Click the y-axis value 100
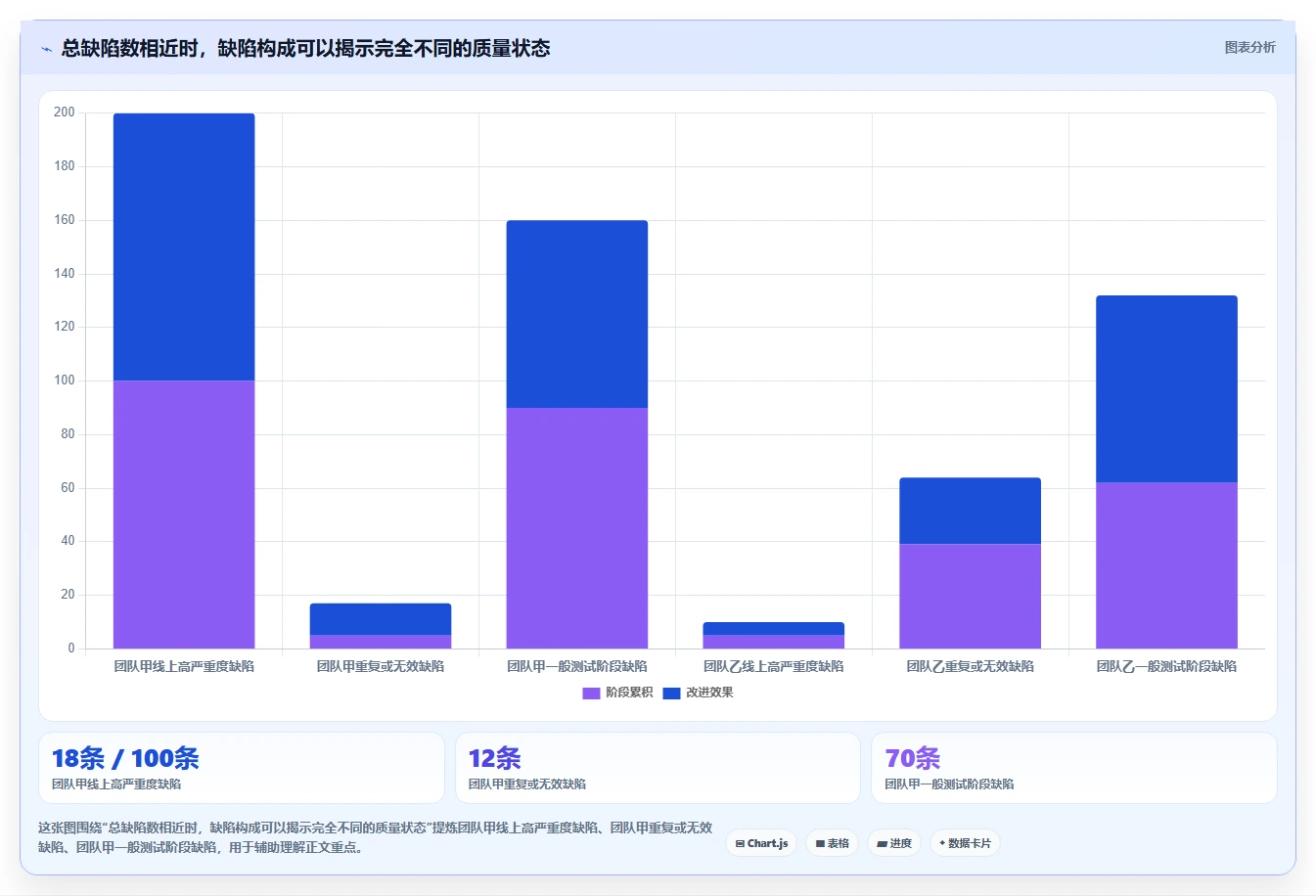 coord(65,381)
